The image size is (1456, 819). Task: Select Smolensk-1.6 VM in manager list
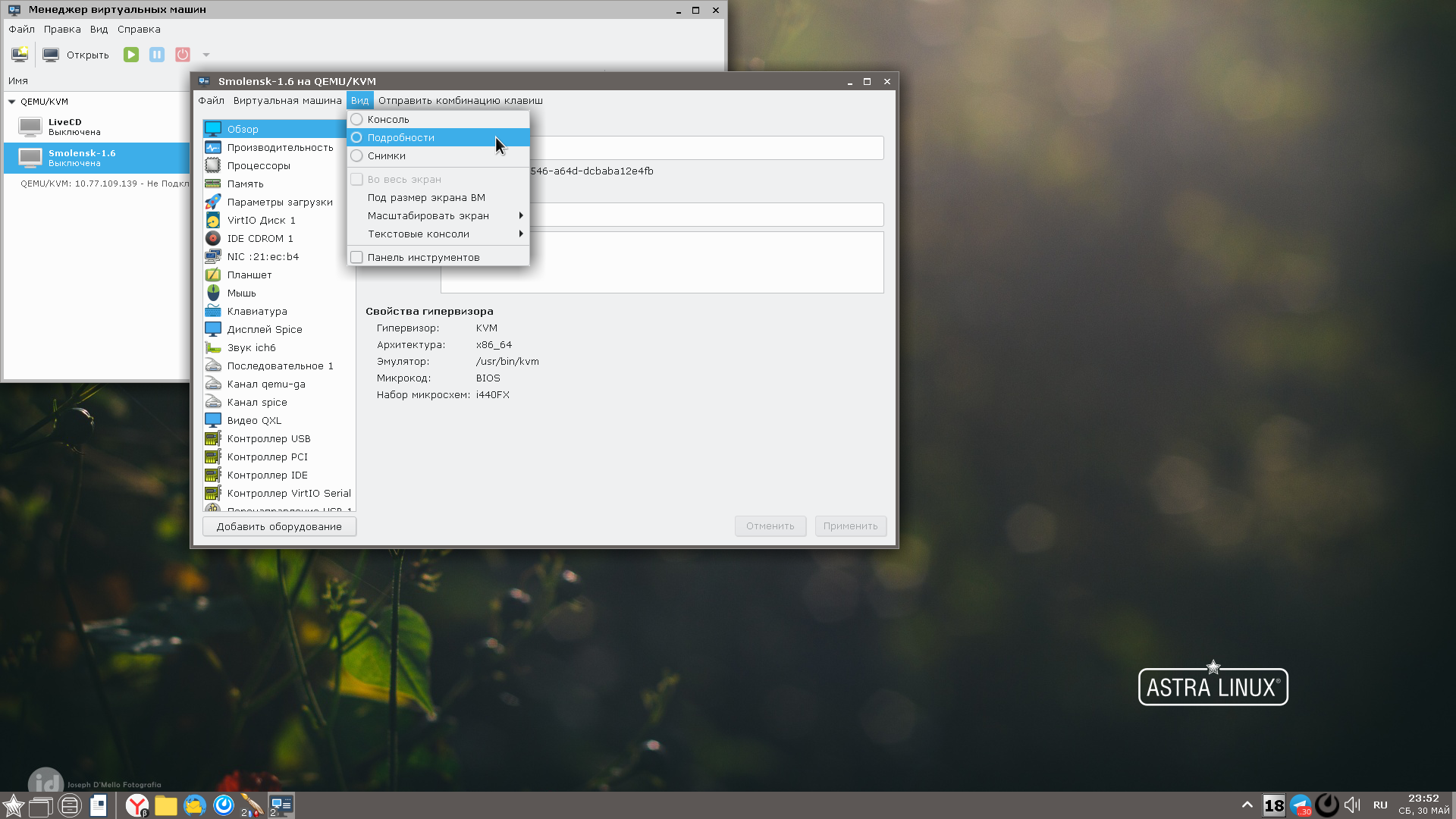(97, 158)
